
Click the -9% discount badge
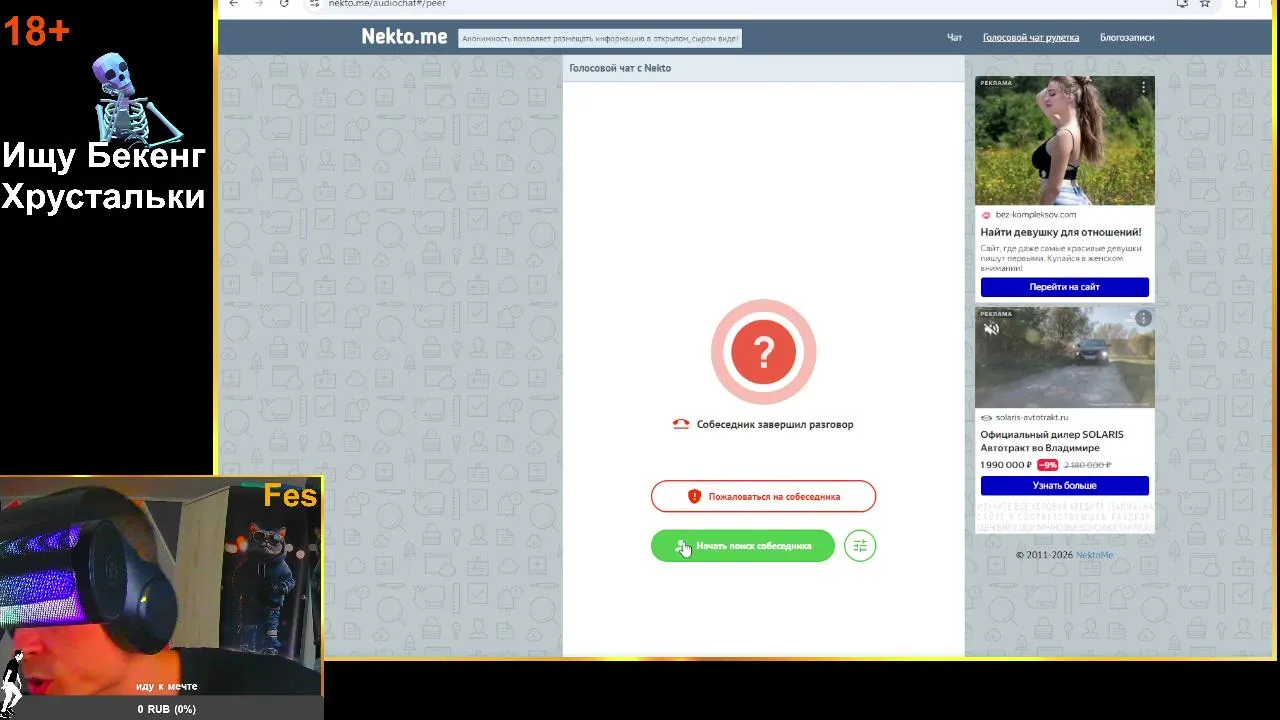1047,465
